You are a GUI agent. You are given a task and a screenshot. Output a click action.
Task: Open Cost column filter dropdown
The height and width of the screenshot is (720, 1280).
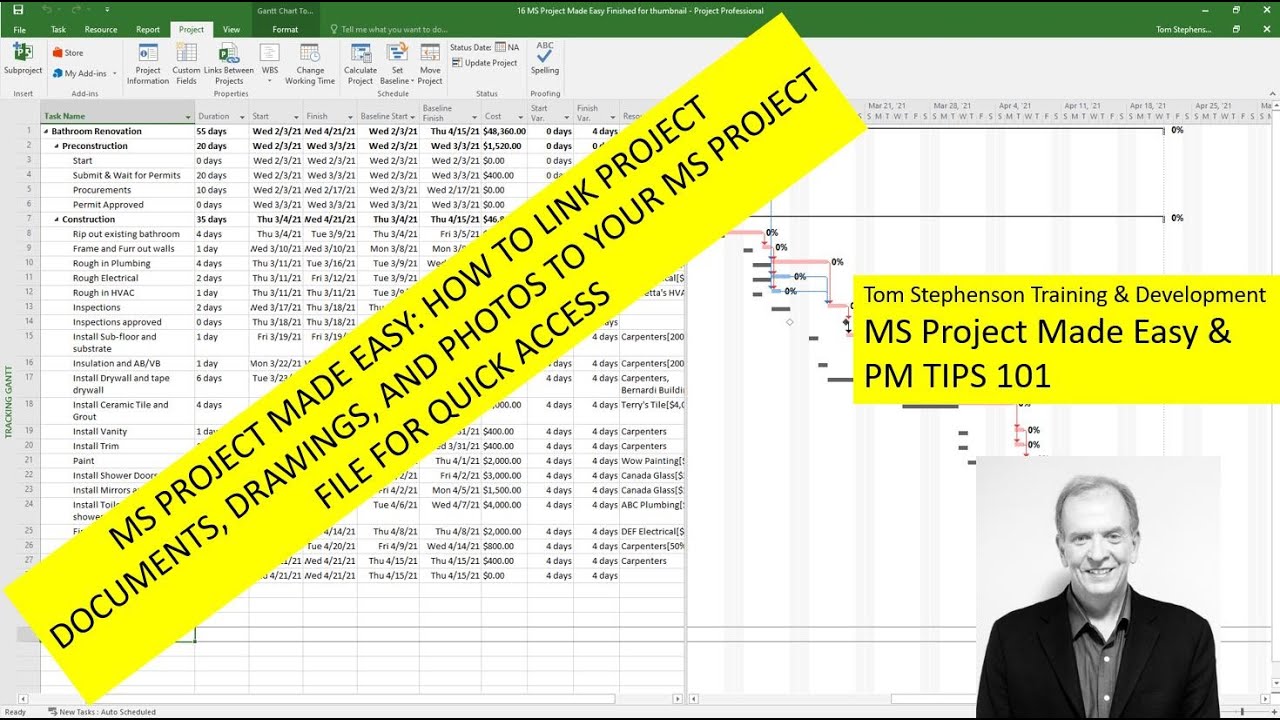520,117
